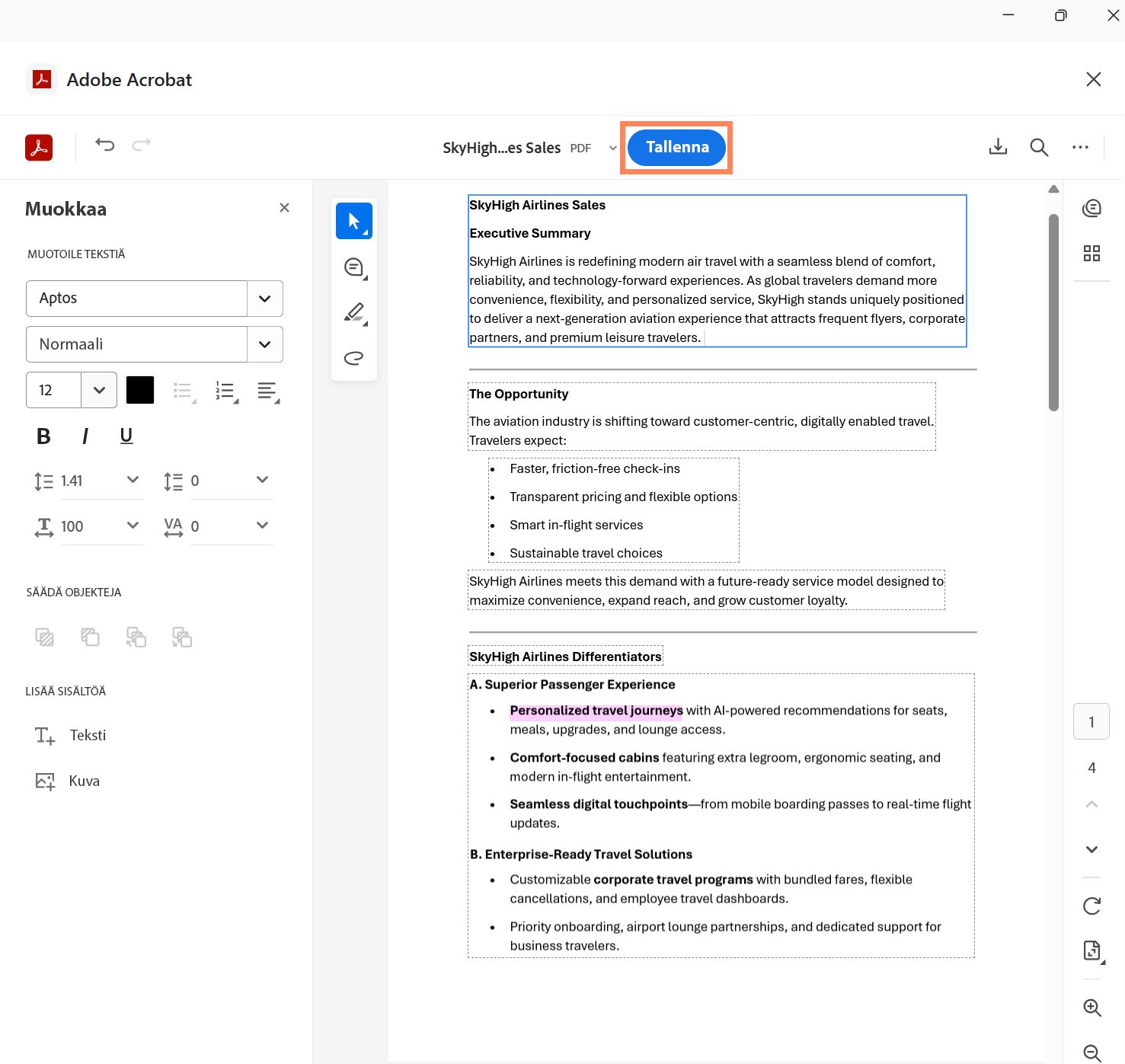
Task: Go to the previous page arrow
Action: 1091,804
